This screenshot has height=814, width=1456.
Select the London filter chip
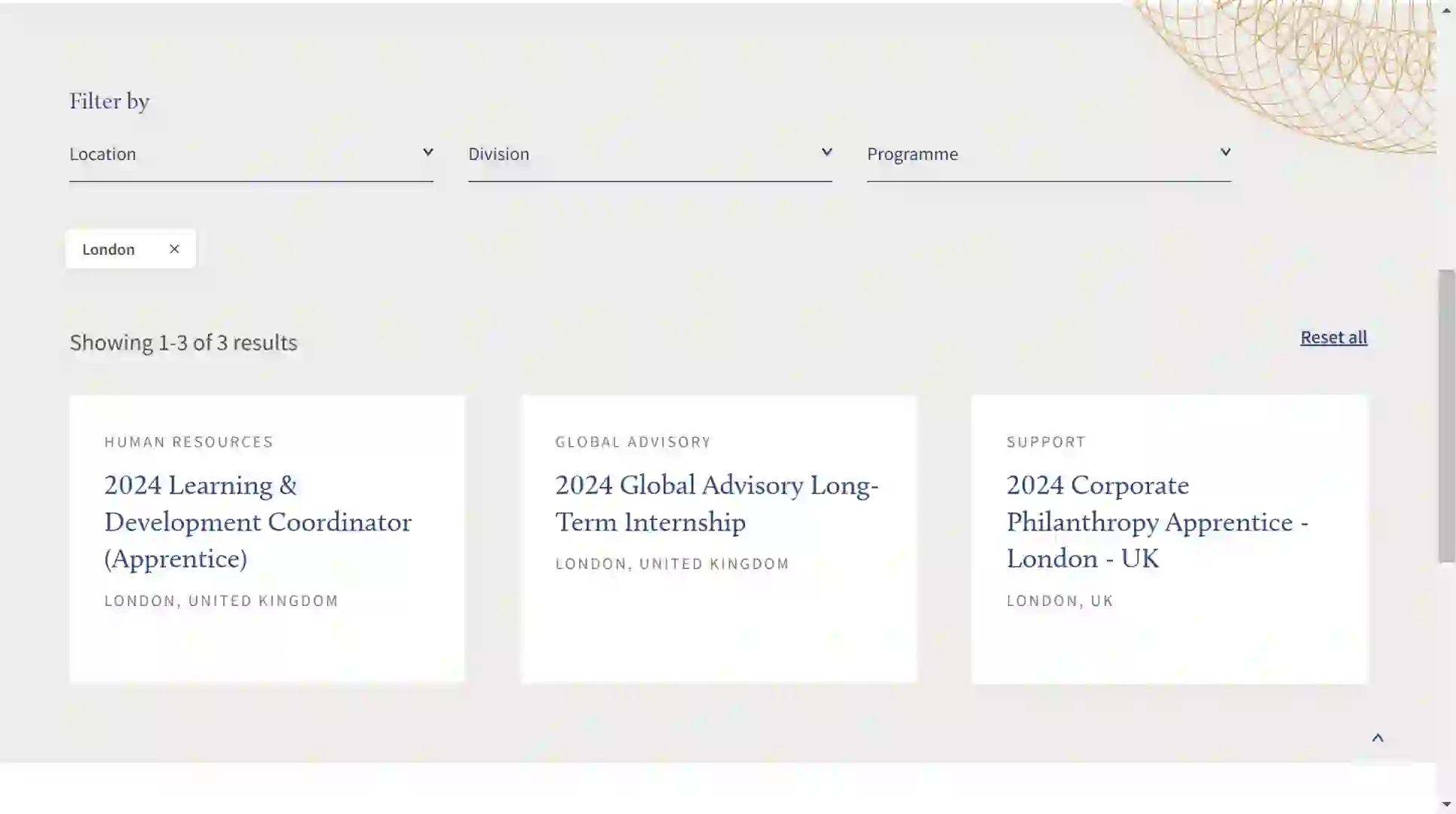pos(109,249)
